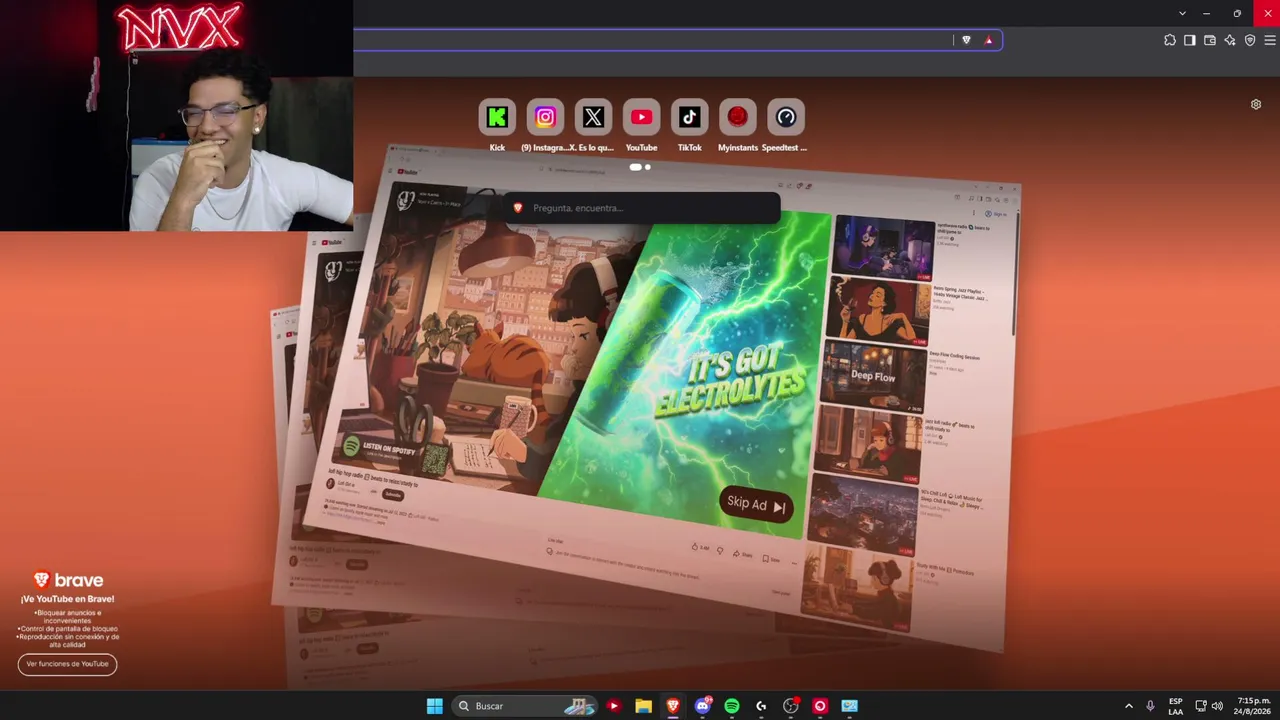Open OBS Studio from the taskbar
This screenshot has width=1280, height=720.
coord(791,706)
